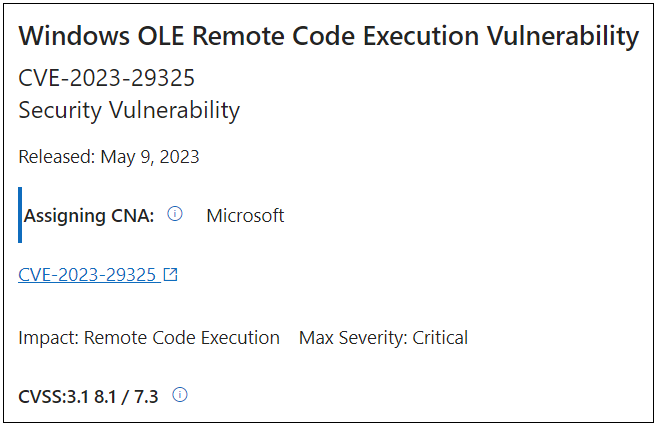Click the info icon beside Assigning CNA
The image size is (657, 429).
tap(175, 214)
